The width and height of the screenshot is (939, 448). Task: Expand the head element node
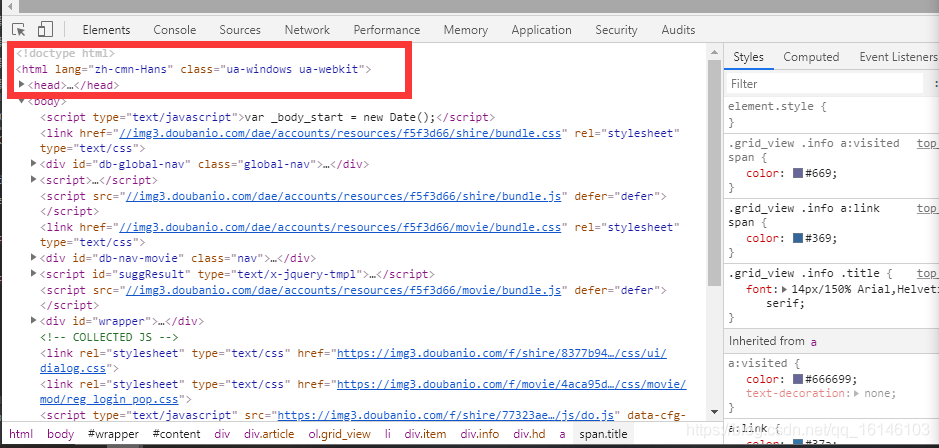click(22, 84)
